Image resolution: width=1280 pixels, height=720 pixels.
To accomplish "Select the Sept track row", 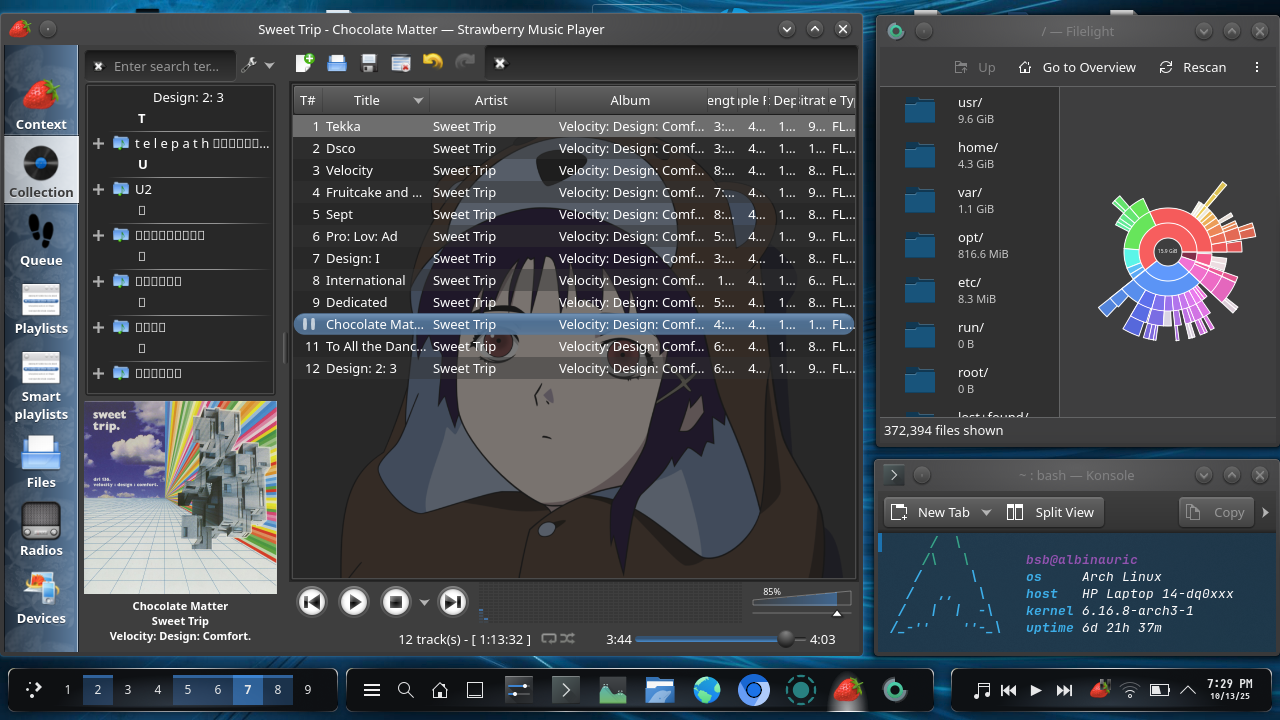I will pos(574,214).
